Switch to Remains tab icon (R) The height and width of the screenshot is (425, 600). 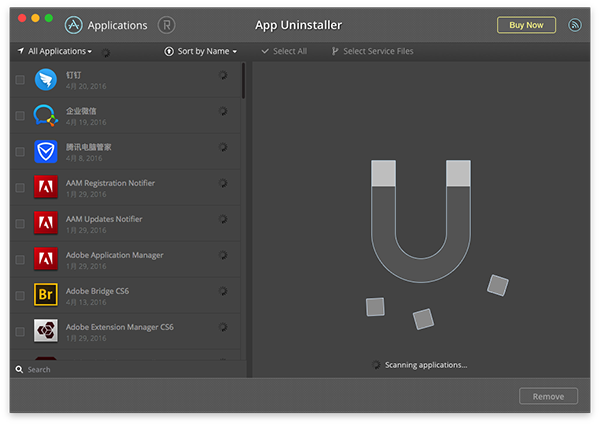166,25
